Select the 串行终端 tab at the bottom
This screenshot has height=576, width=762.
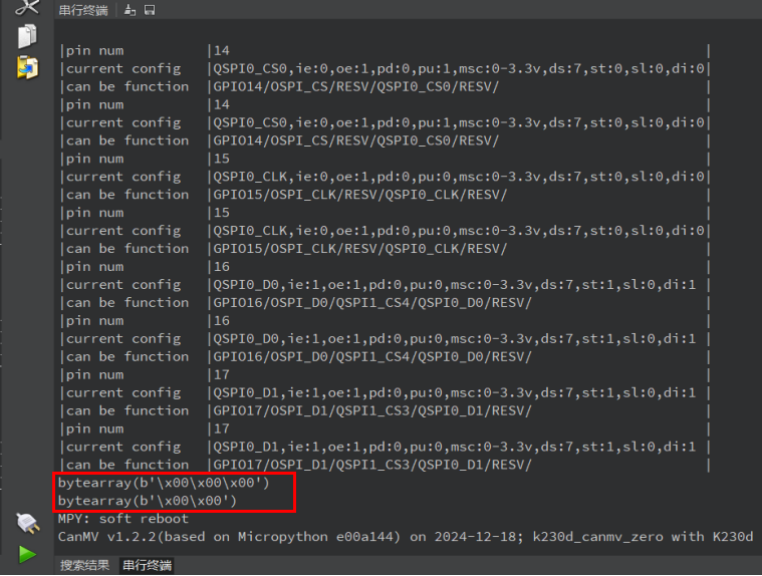(x=147, y=565)
